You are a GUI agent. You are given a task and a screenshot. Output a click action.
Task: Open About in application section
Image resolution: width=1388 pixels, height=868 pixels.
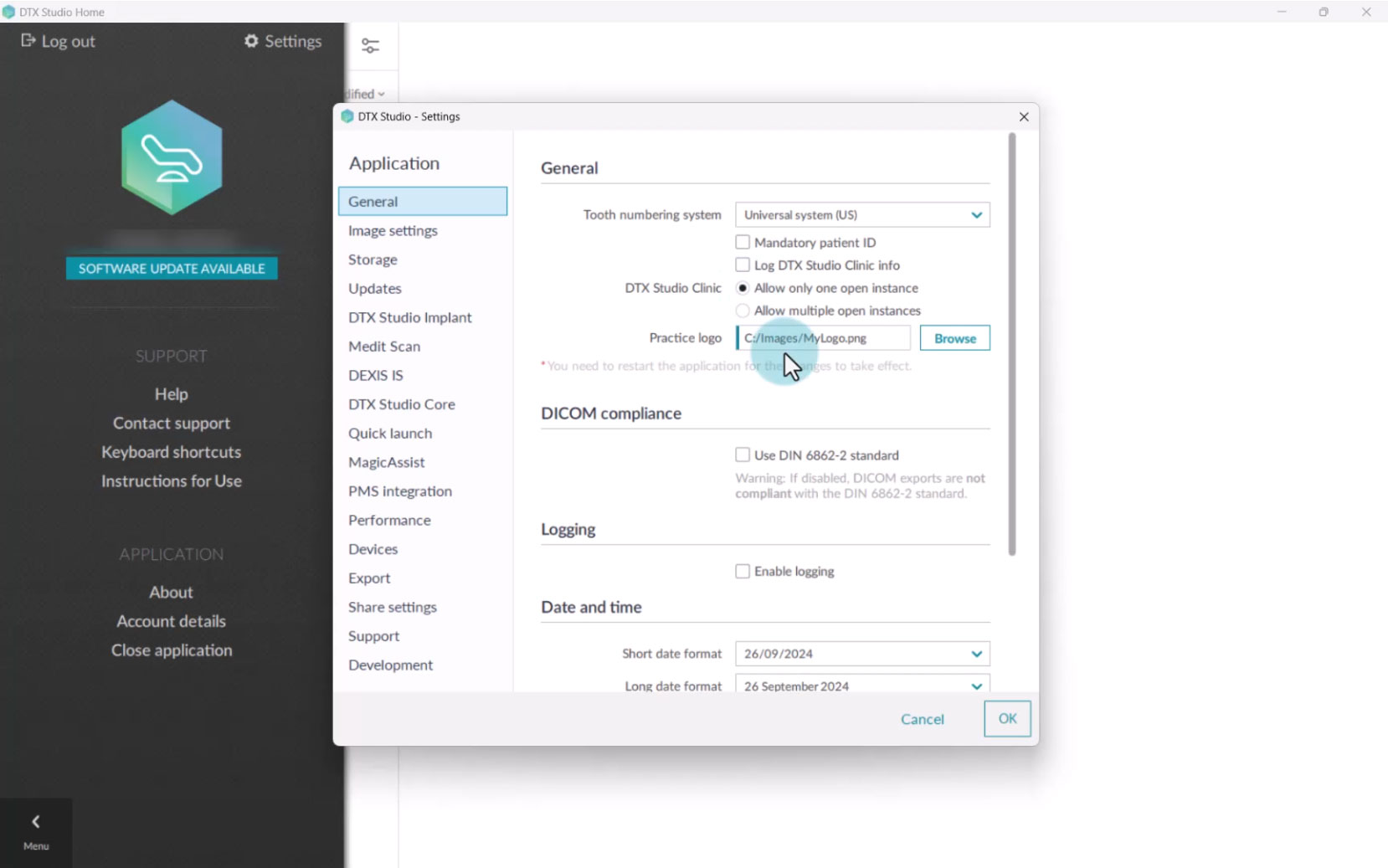(x=172, y=592)
